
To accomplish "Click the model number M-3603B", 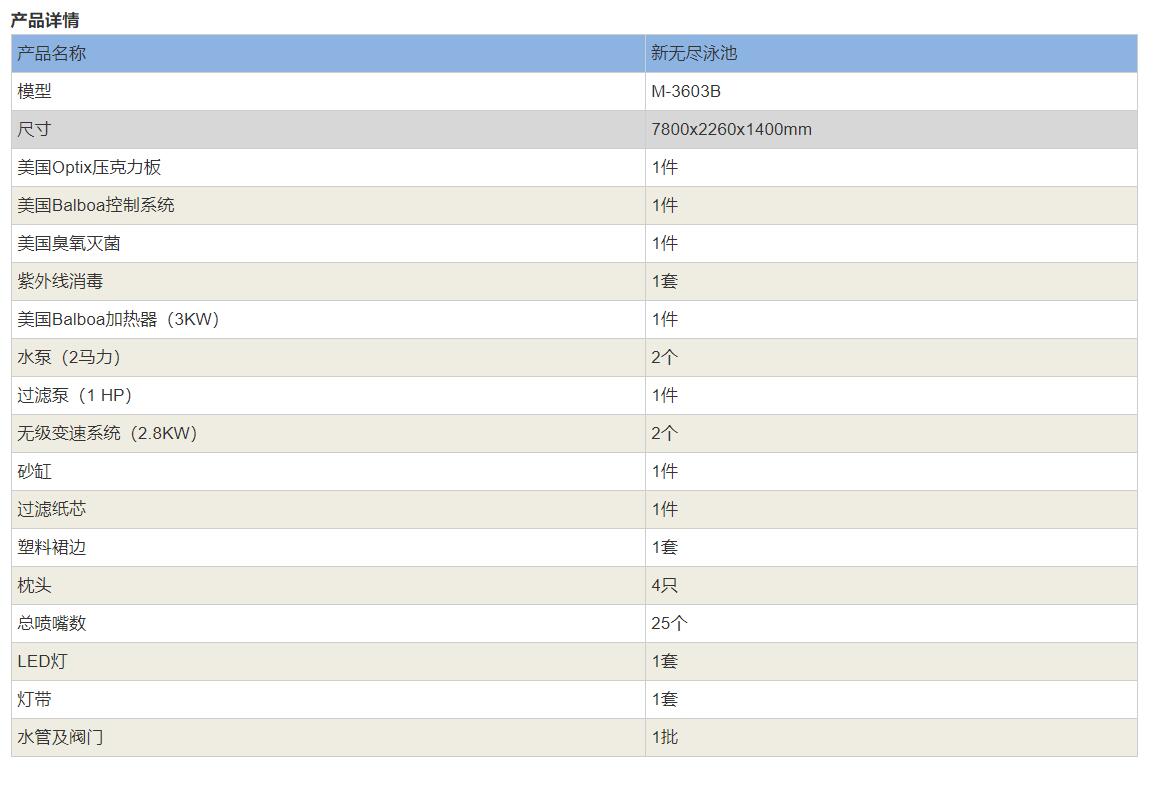I will [x=686, y=92].
